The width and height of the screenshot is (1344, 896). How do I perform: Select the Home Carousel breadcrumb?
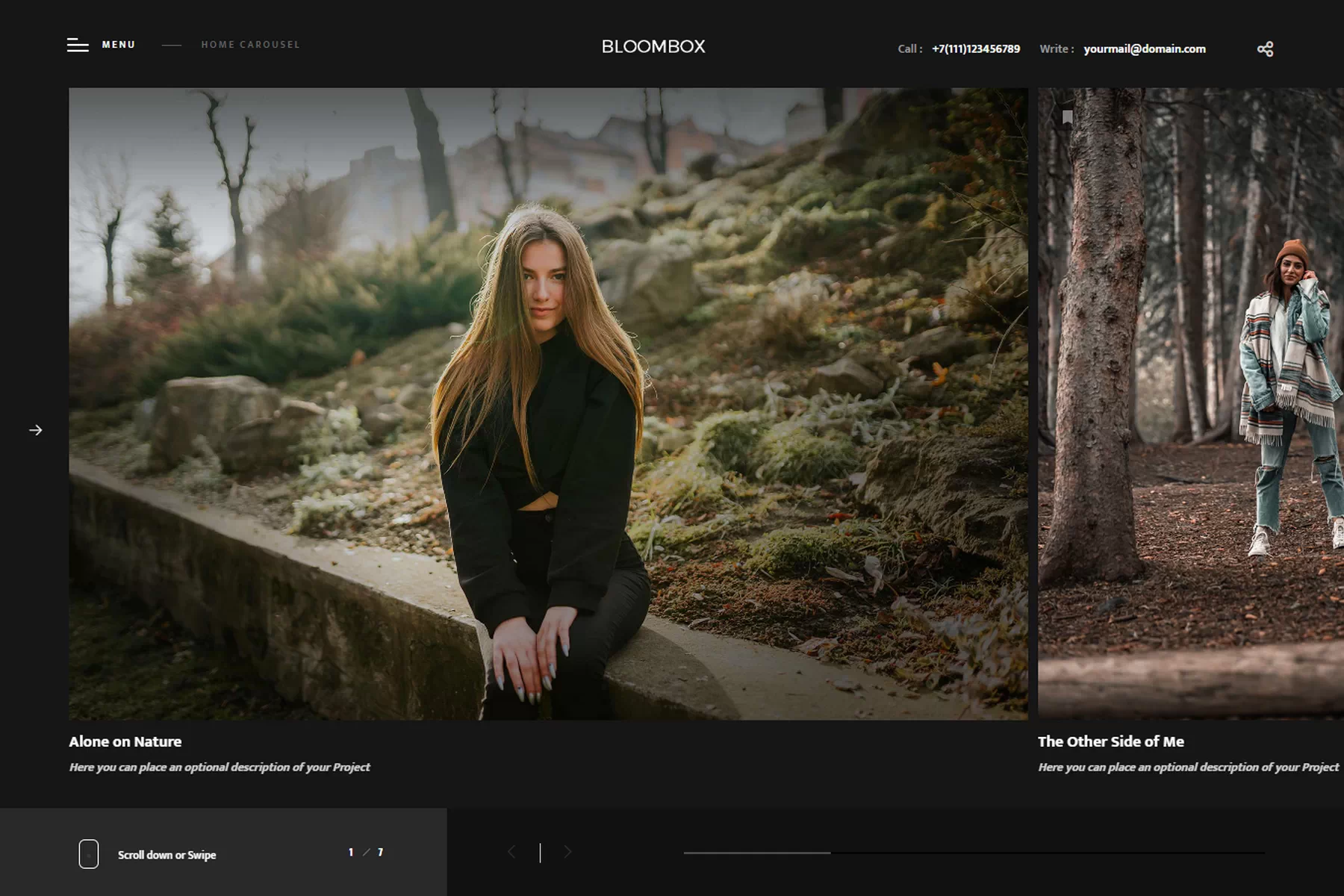[x=250, y=45]
